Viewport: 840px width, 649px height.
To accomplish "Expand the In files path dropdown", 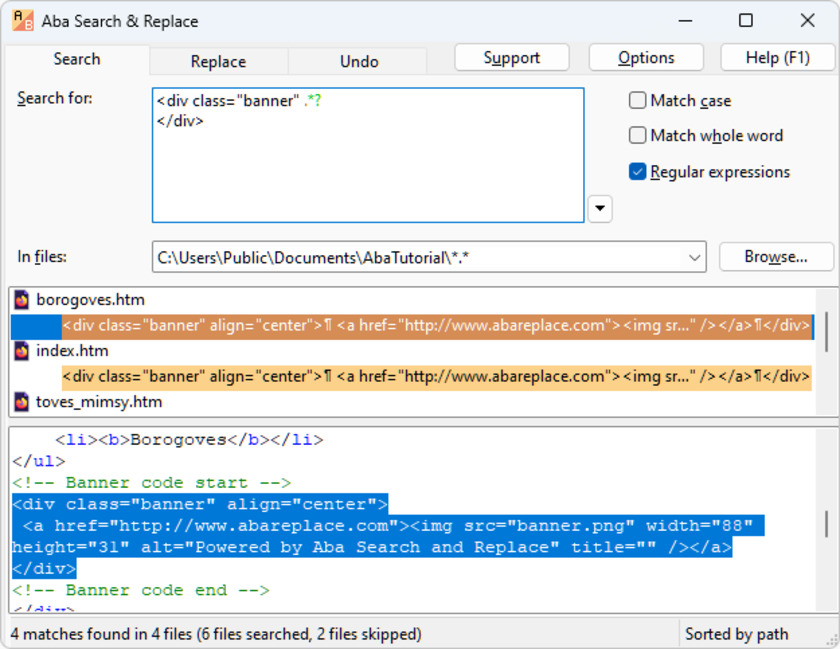I will (694, 258).
